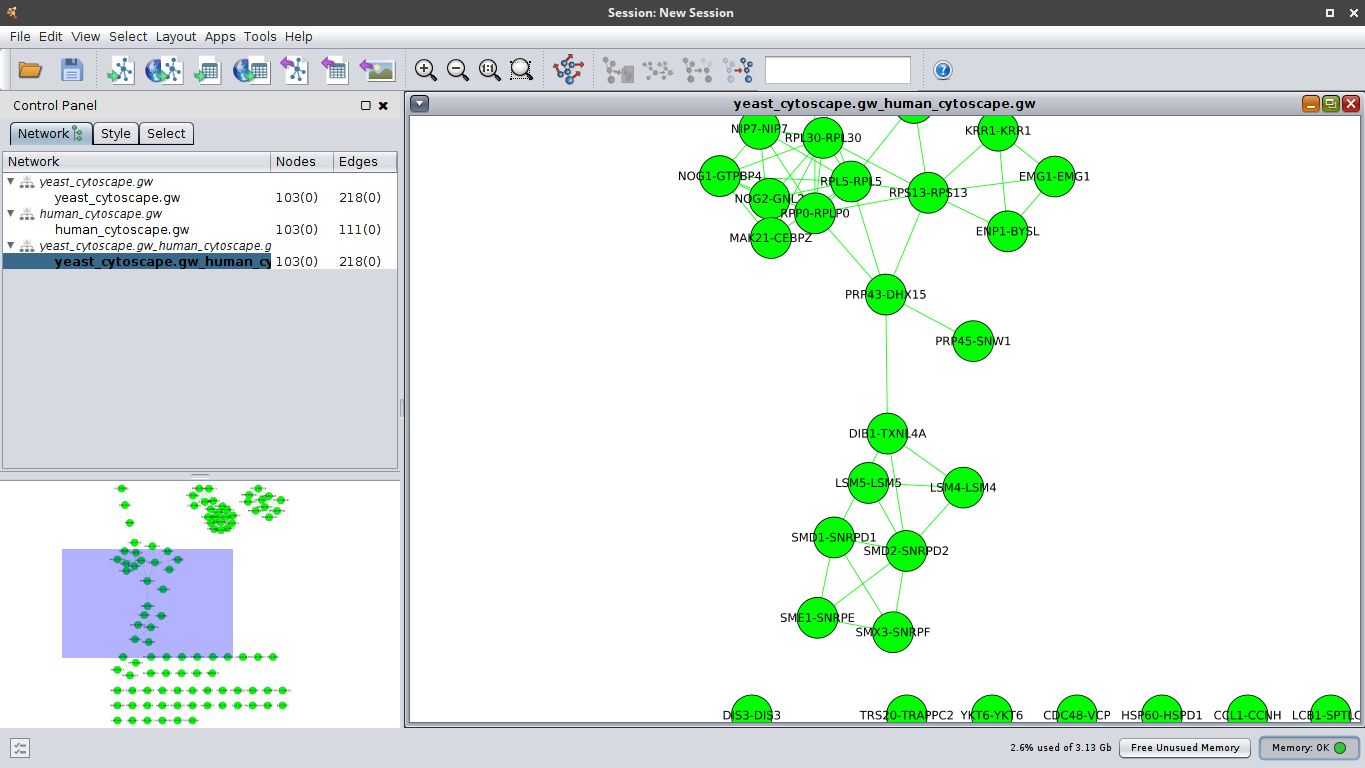Open the network view dropdown arrow
This screenshot has width=1365, height=768.
pos(420,103)
